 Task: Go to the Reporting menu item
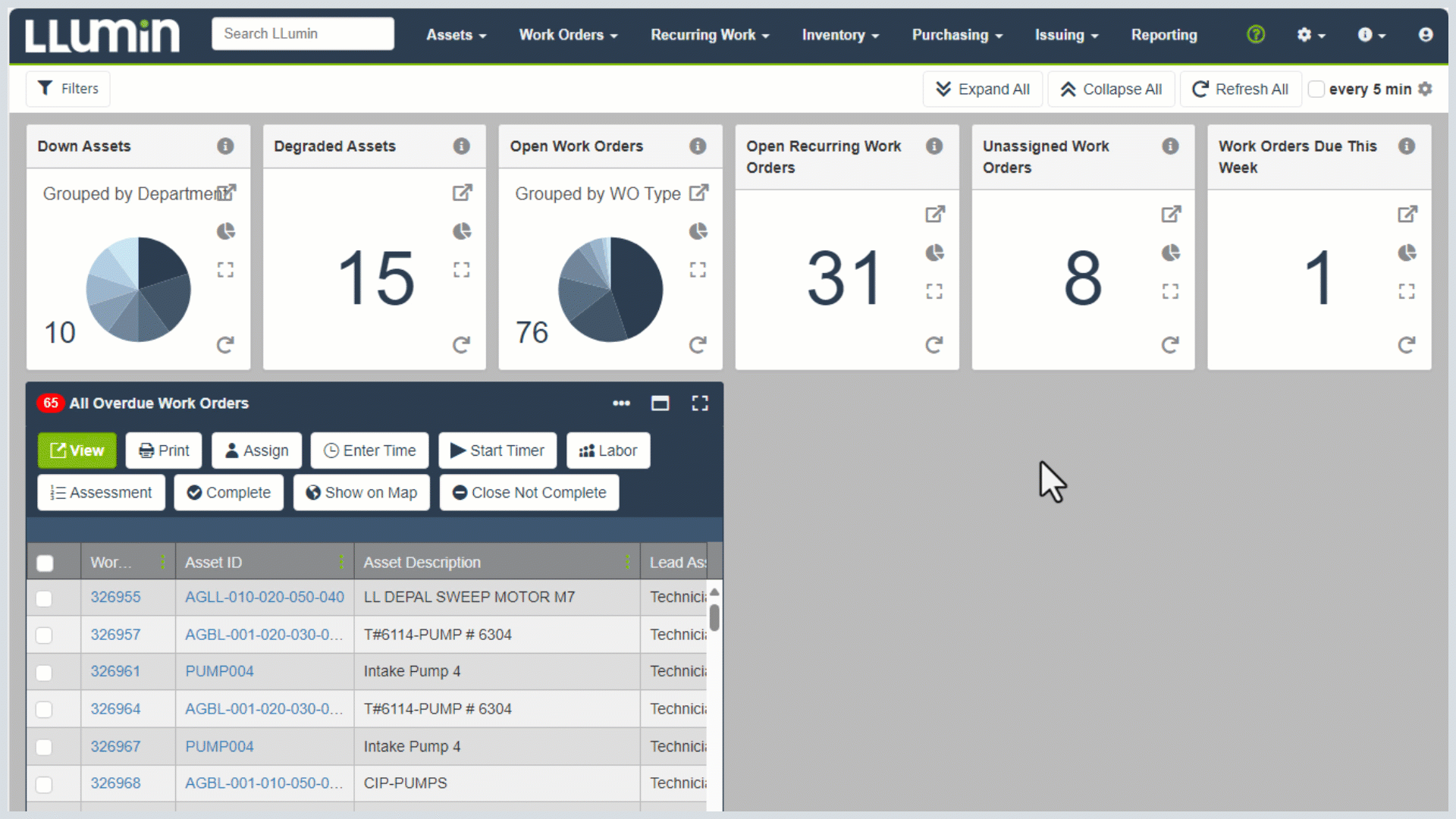[x=1163, y=35]
